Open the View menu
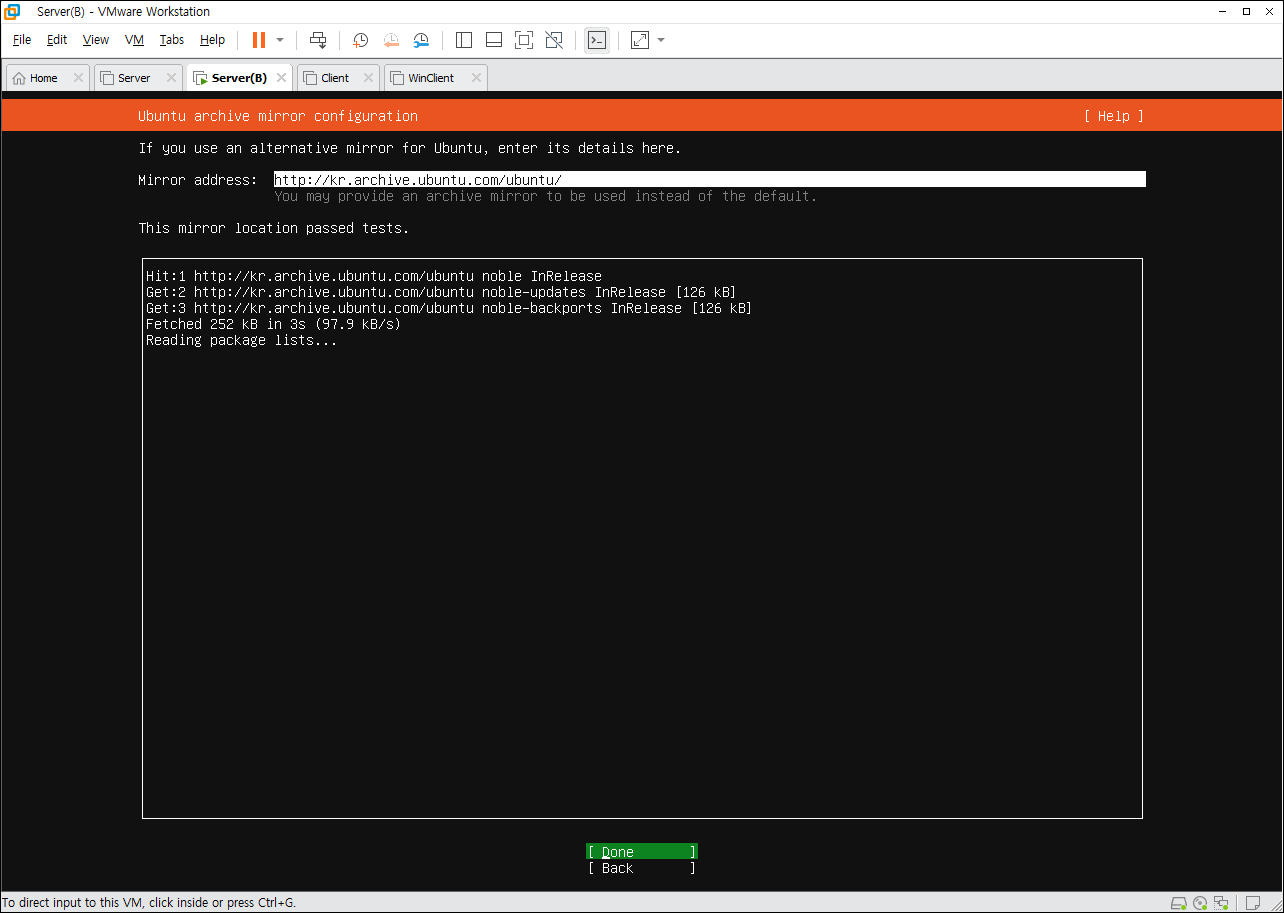The height and width of the screenshot is (913, 1284). 96,40
